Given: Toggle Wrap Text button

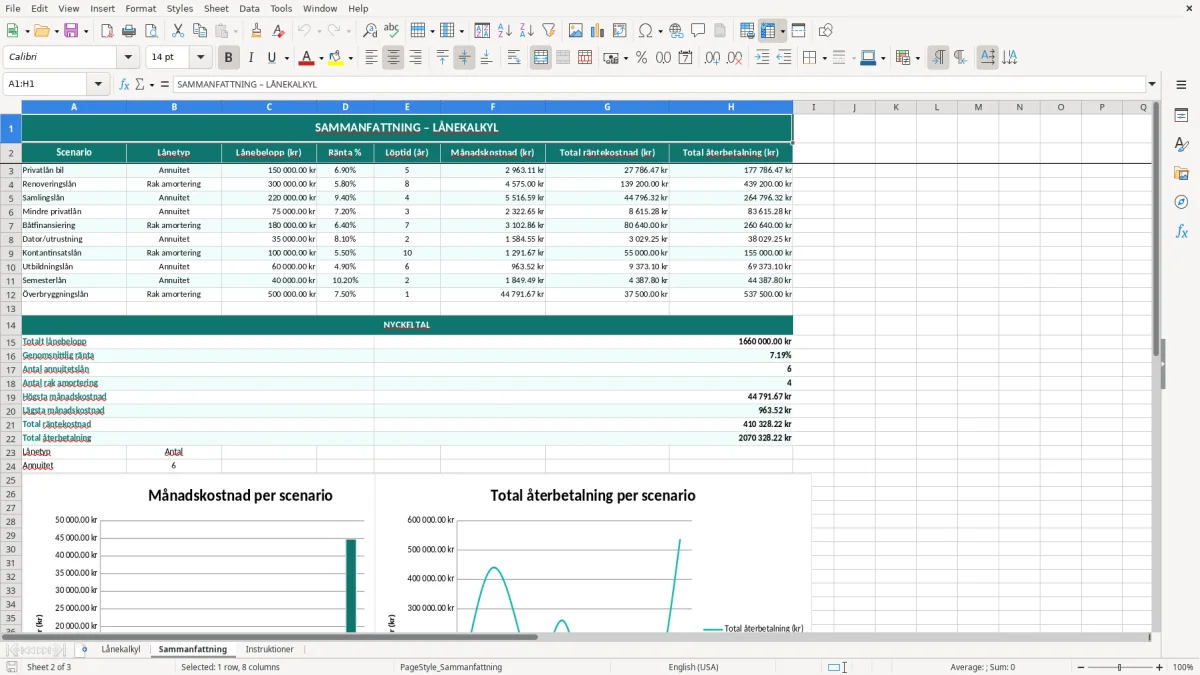Looking at the screenshot, I should (x=514, y=58).
